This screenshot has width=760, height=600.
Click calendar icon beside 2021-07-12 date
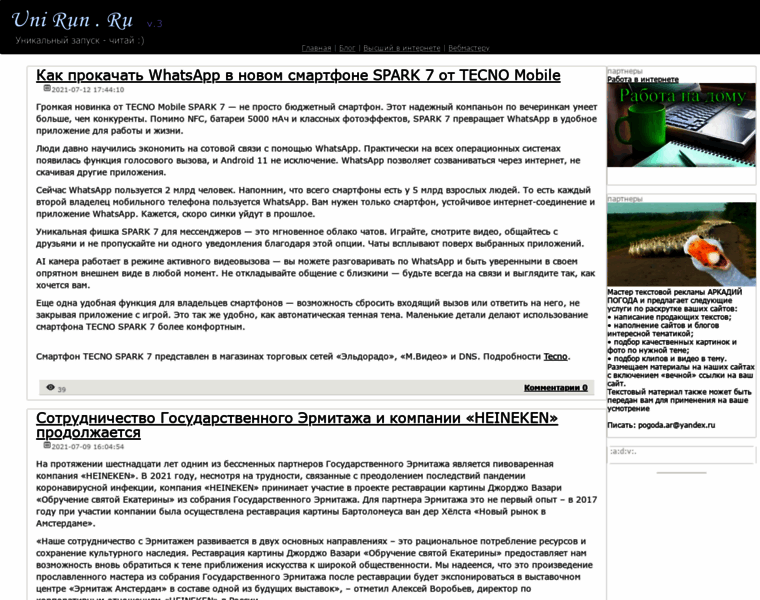(47, 88)
